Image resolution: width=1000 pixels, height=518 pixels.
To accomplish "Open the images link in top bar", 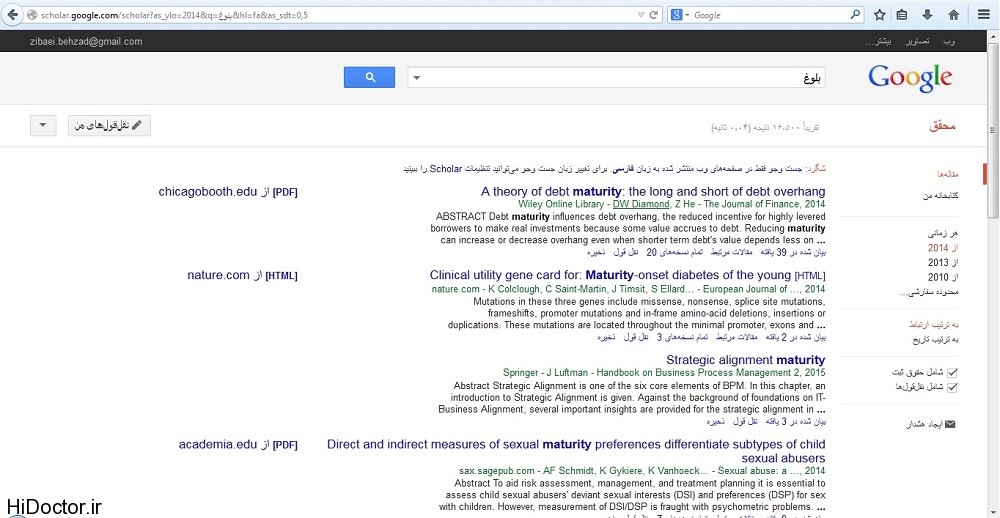I will (918, 42).
